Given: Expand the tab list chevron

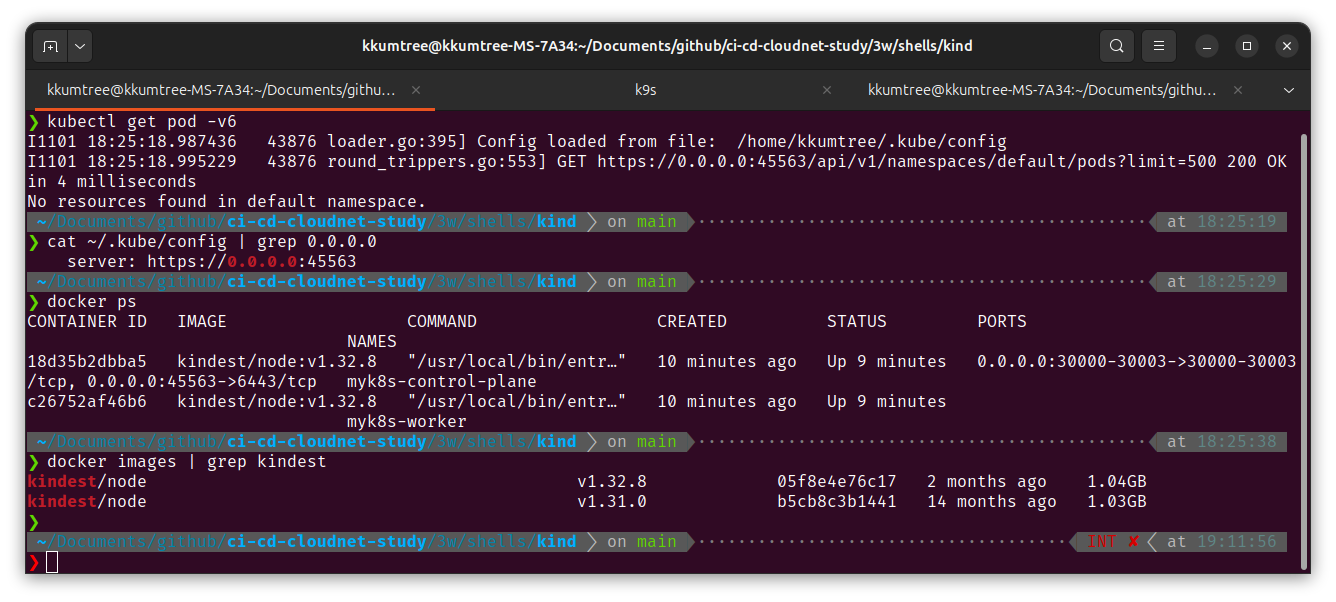Looking at the screenshot, I should pyautogui.click(x=1289, y=90).
